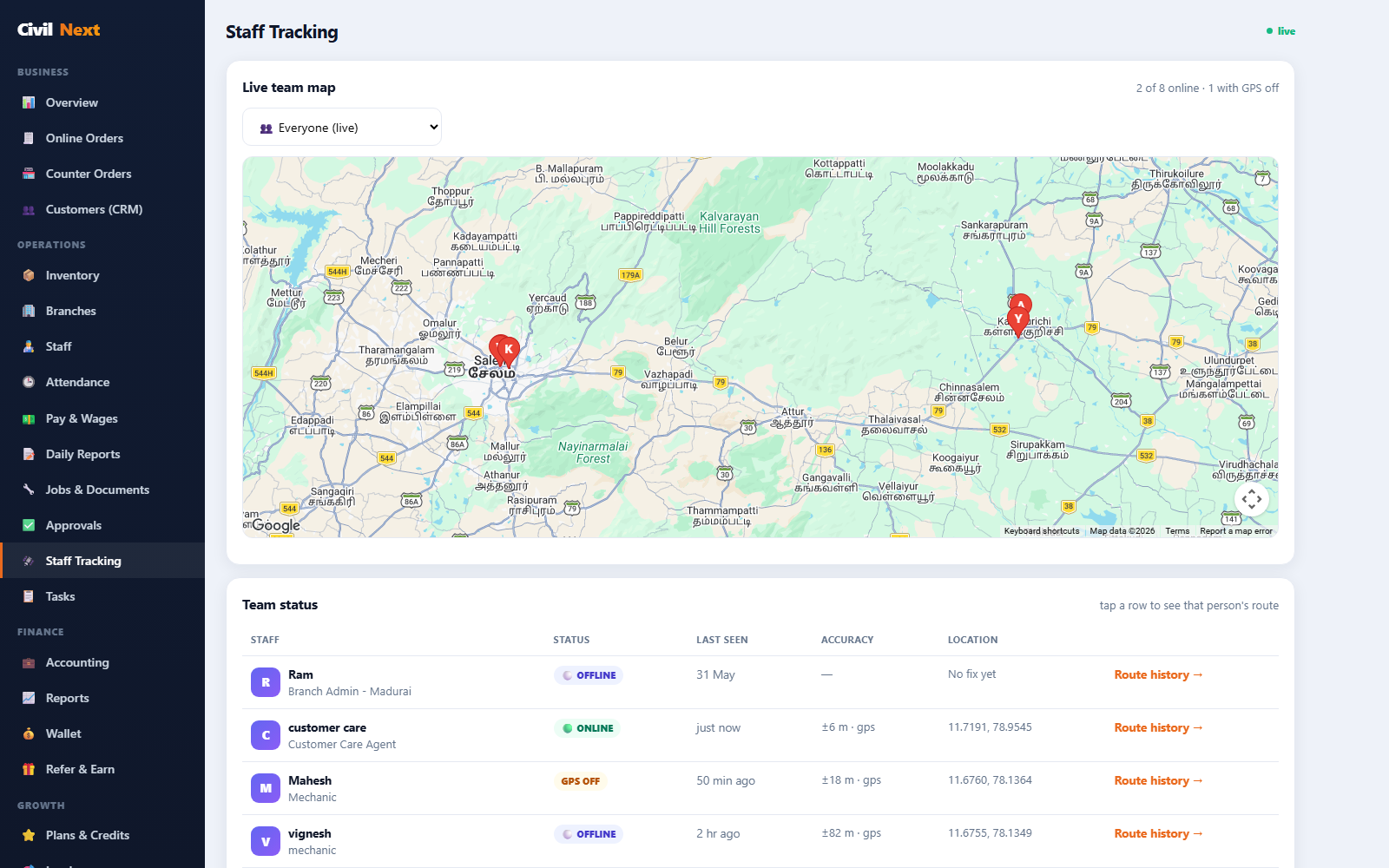This screenshot has width=1389, height=868.
Task: Click the STAFF column header
Action: [x=265, y=640]
